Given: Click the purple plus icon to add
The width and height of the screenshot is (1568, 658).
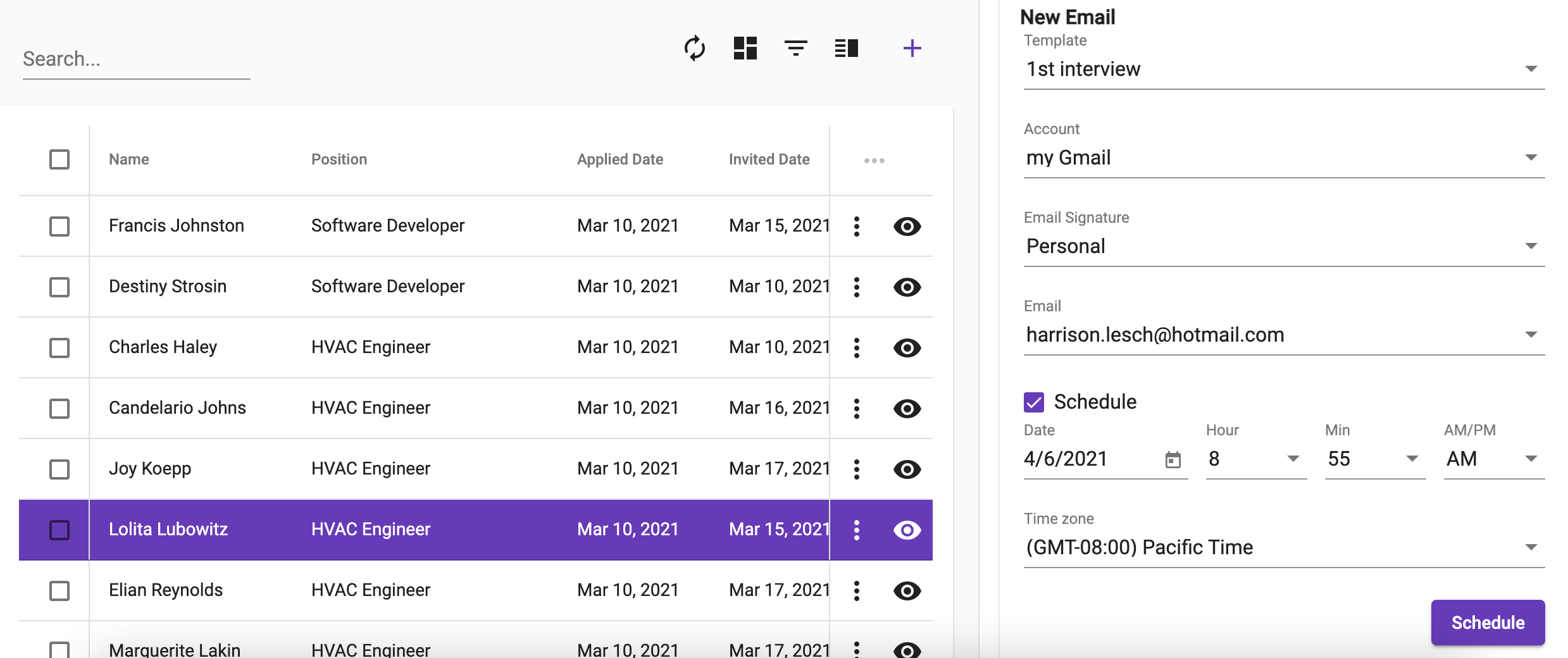Looking at the screenshot, I should (x=912, y=48).
